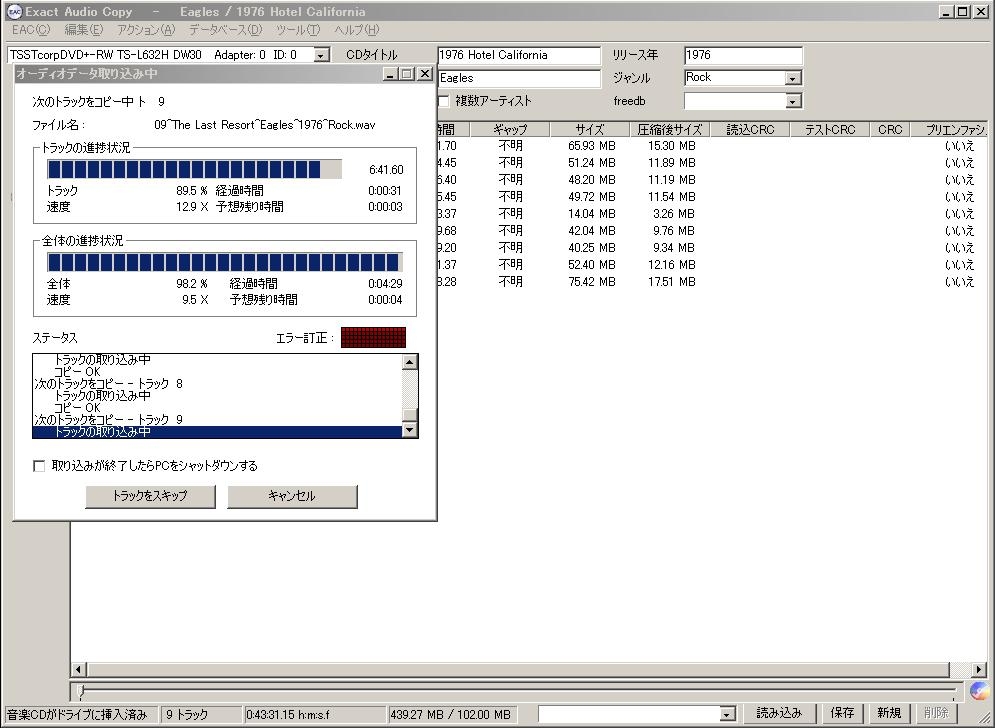
Task: Open the CD drive selection dropdown
Action: click(x=321, y=56)
